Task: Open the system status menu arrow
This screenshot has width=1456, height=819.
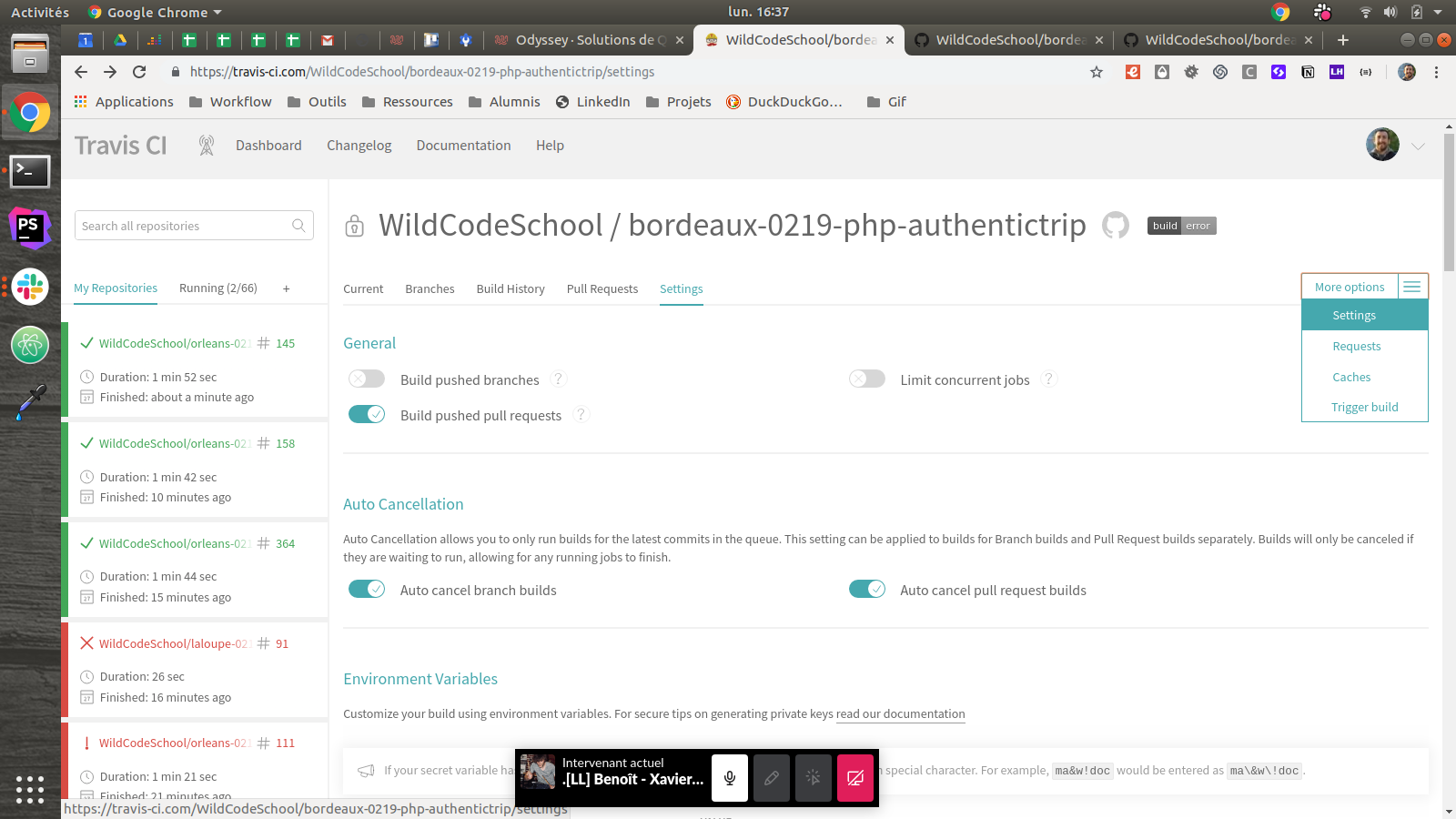Action: tap(1438, 12)
